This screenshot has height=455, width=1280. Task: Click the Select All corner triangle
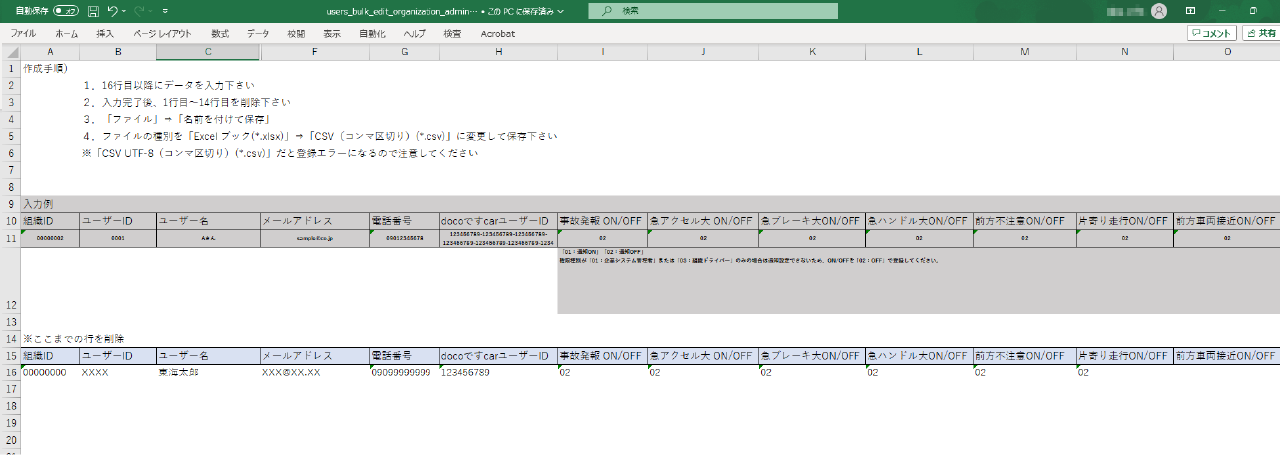tap(10, 52)
